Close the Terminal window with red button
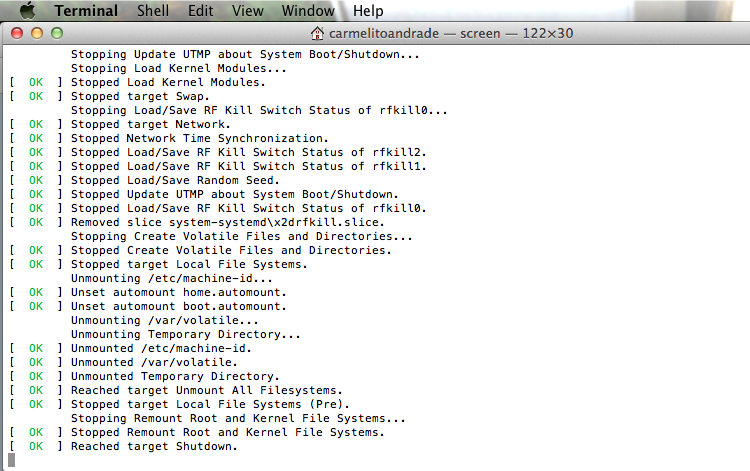 point(17,33)
